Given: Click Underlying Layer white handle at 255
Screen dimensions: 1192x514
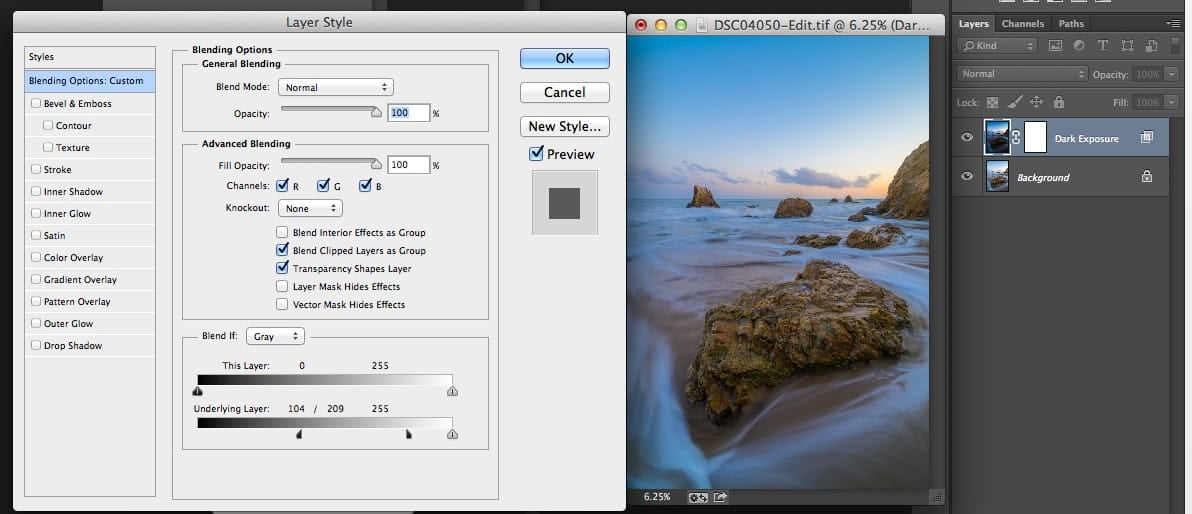Looking at the screenshot, I should tap(452, 434).
